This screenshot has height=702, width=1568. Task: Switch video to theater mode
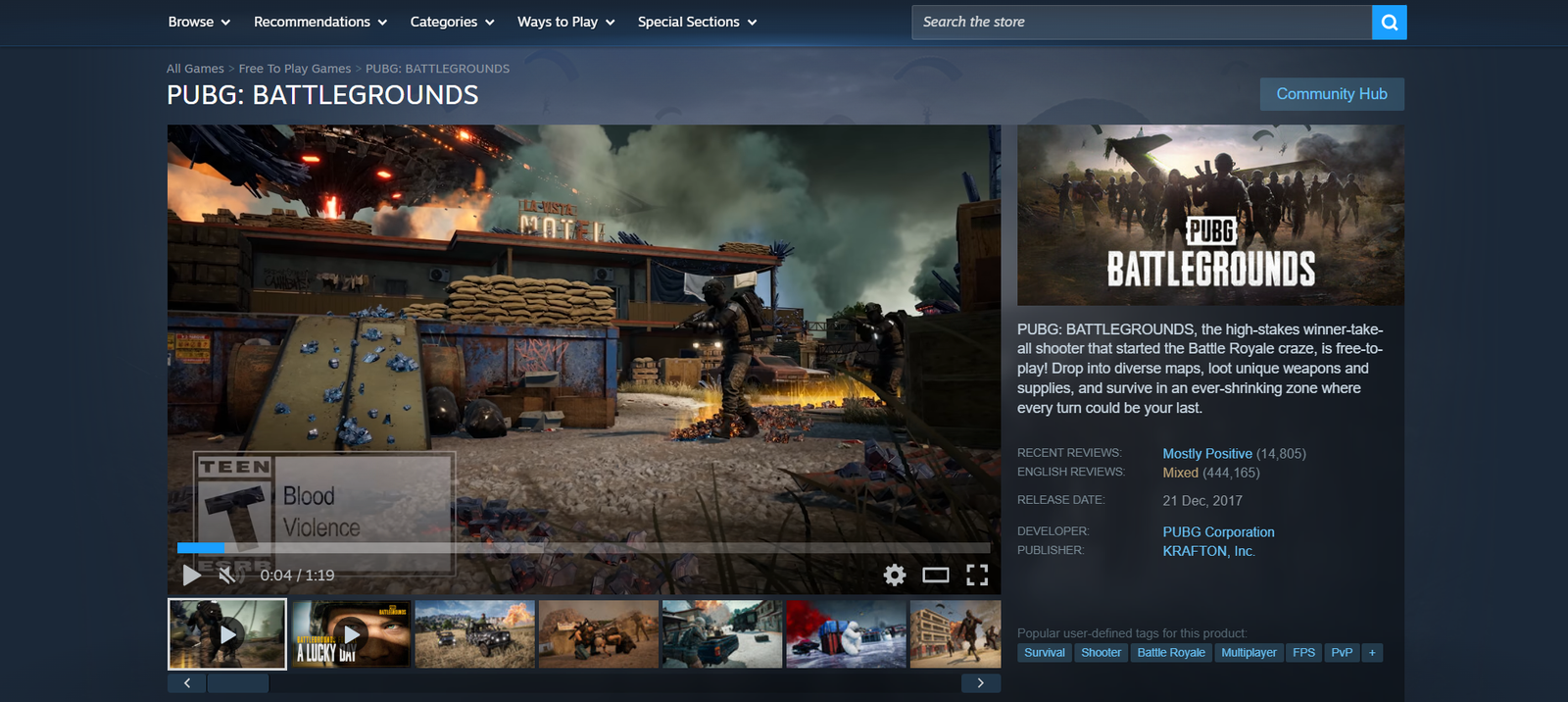pos(936,576)
